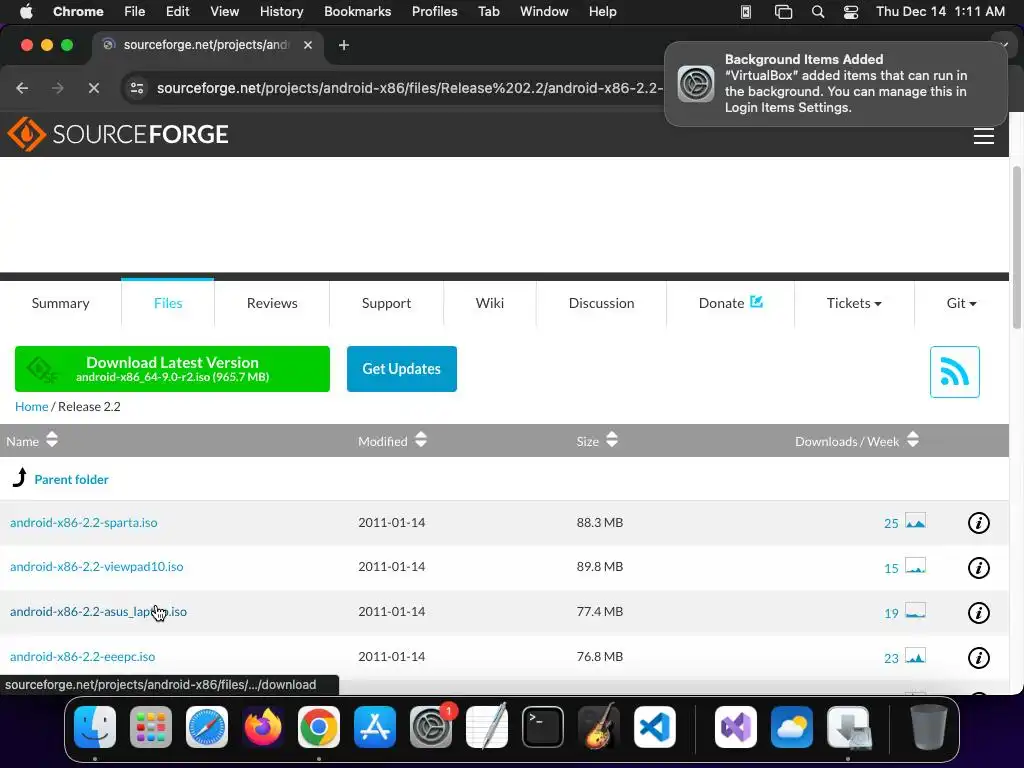The width and height of the screenshot is (1024, 768).
Task: Open site information icon in address bar
Action: point(136,88)
